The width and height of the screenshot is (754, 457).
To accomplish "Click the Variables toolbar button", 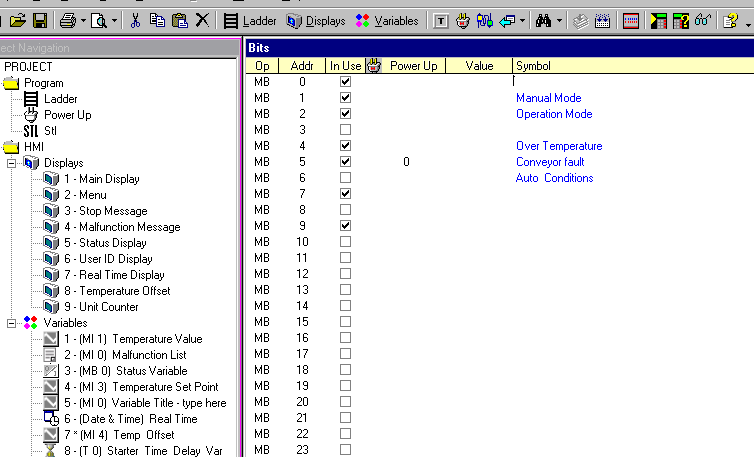I will (x=387, y=20).
